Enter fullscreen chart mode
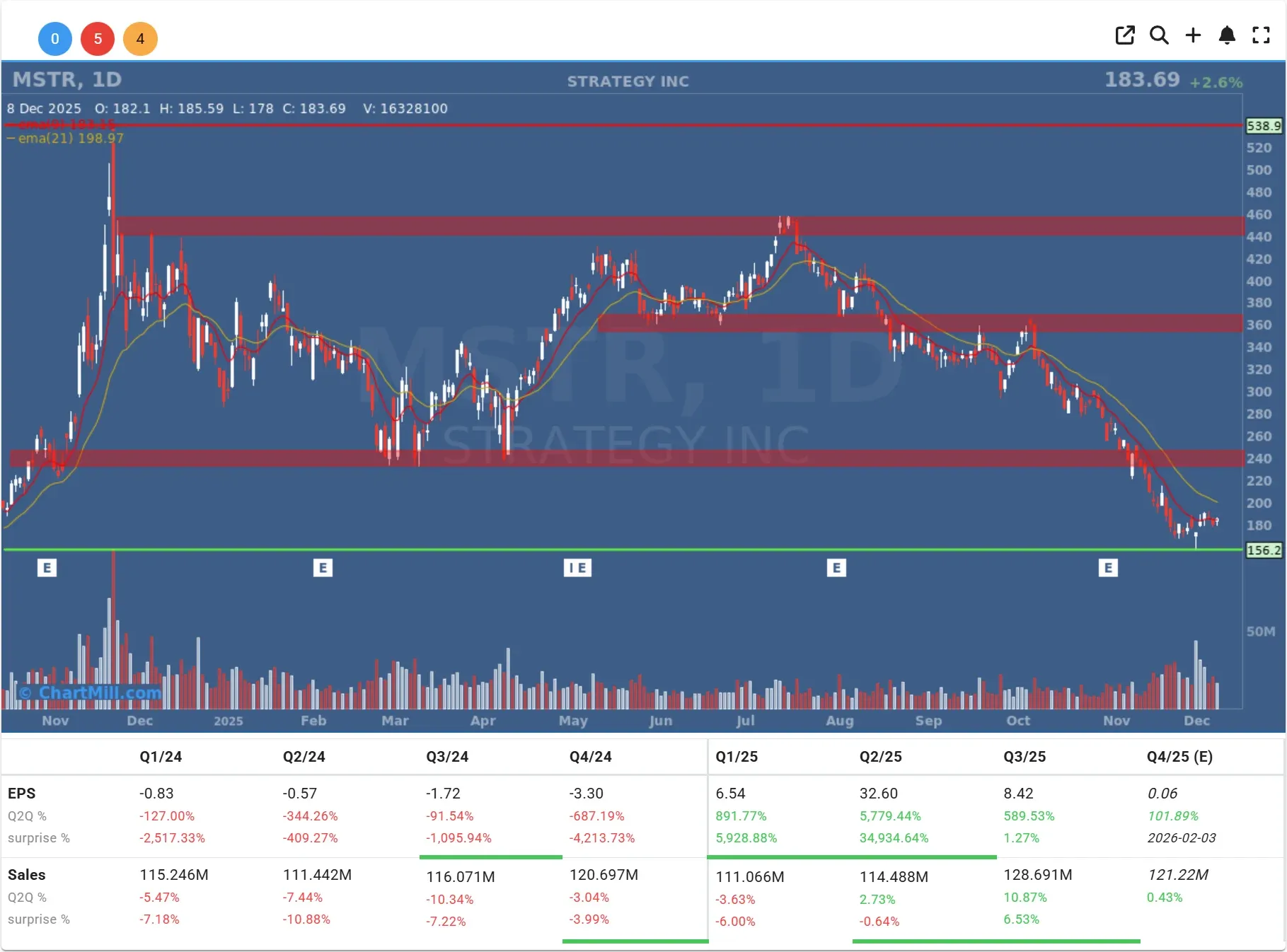 (x=1262, y=35)
